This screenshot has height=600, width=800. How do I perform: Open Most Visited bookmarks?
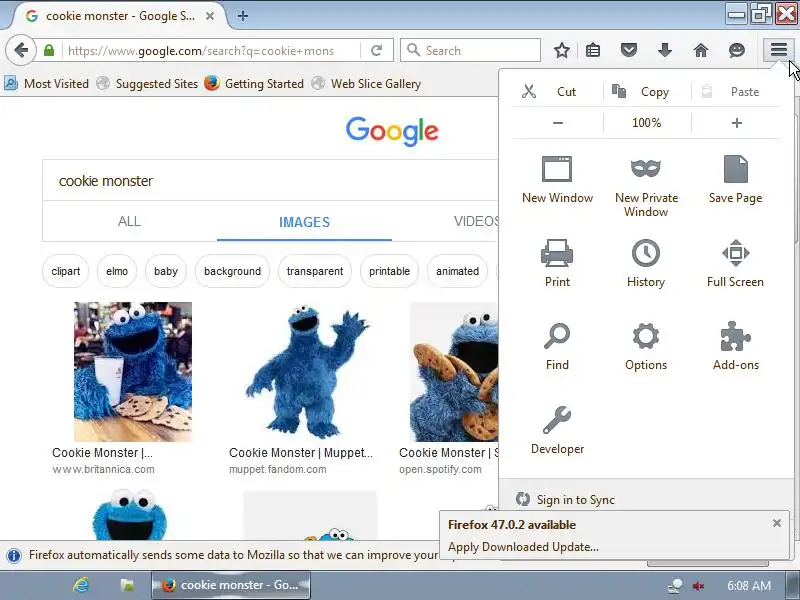point(46,84)
